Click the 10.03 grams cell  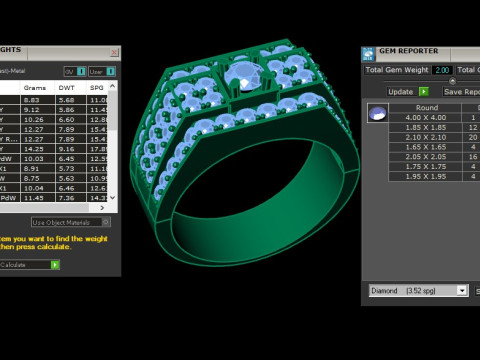[38, 159]
